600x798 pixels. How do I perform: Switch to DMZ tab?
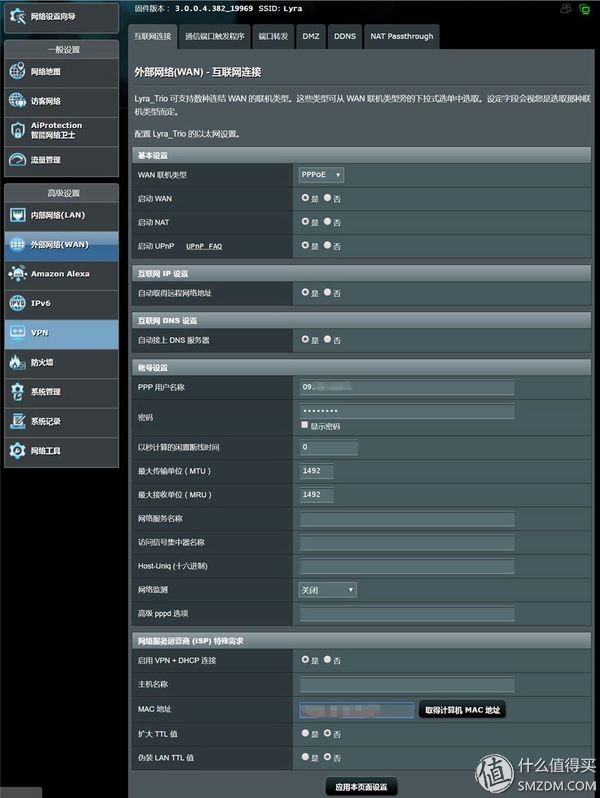tap(310, 36)
